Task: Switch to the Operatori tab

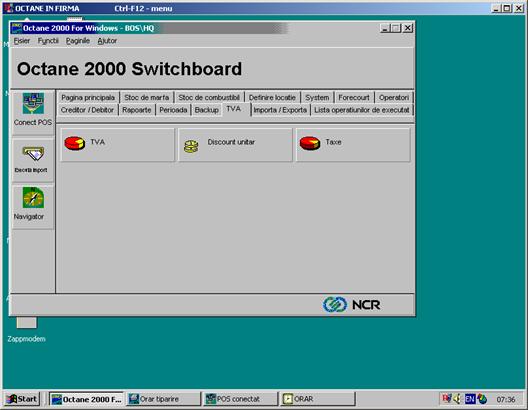Action: (x=394, y=97)
